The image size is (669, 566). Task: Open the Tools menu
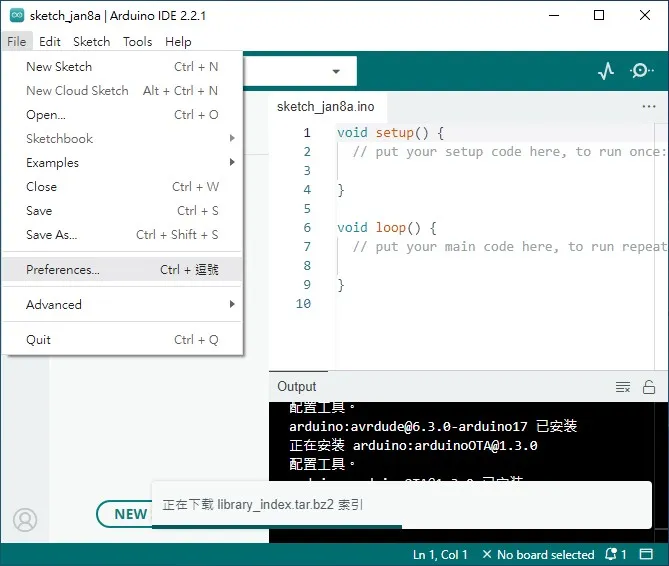[137, 41]
